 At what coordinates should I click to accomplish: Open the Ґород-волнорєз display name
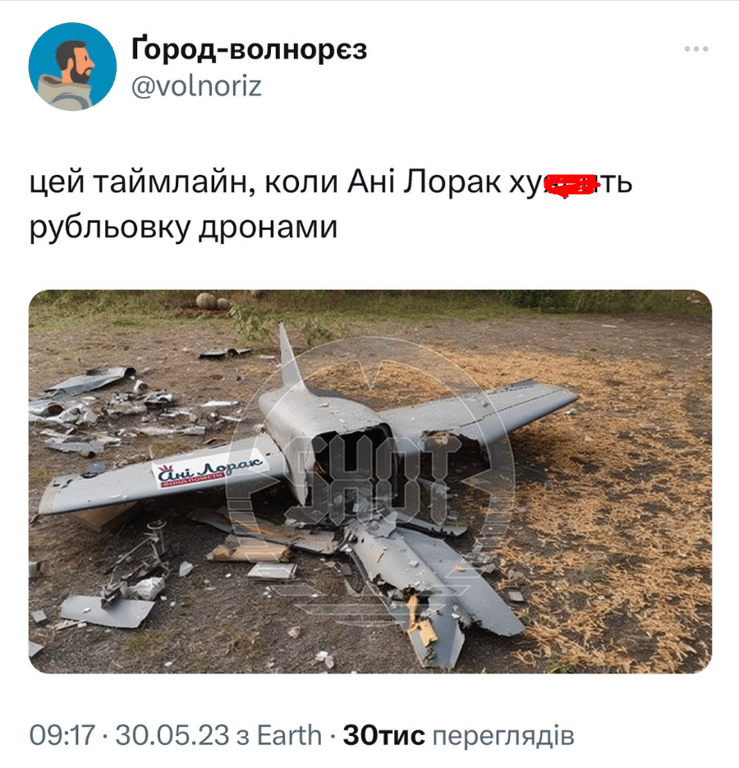click(x=249, y=50)
